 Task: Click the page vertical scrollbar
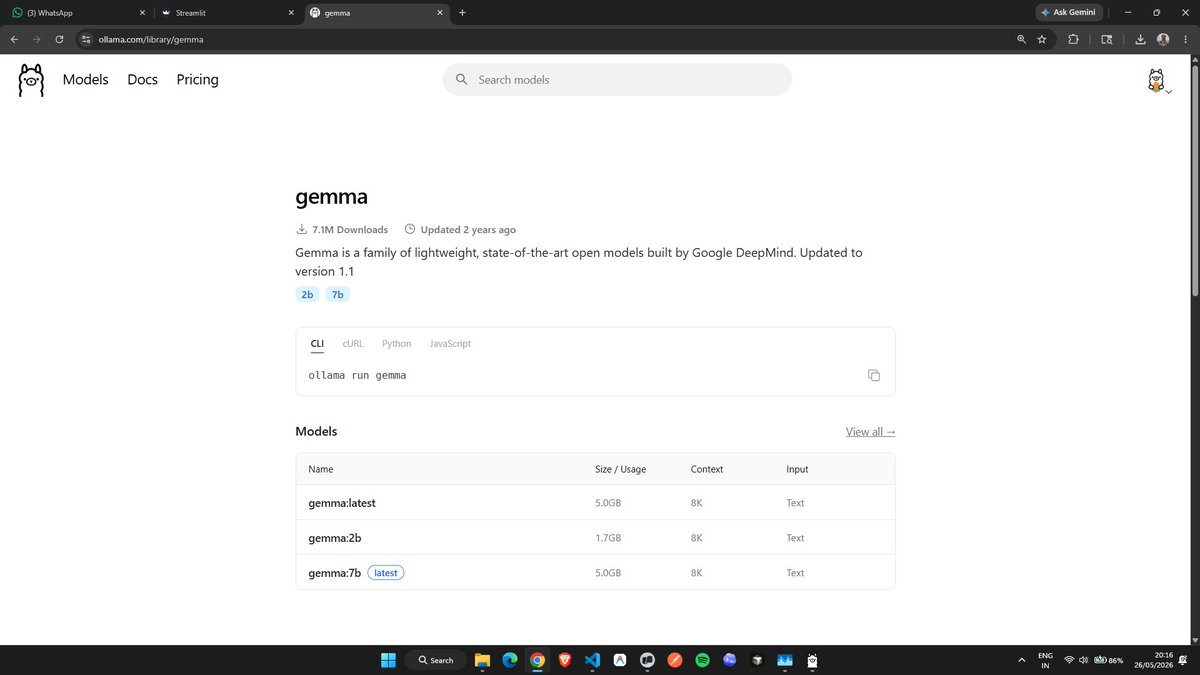(x=1194, y=180)
